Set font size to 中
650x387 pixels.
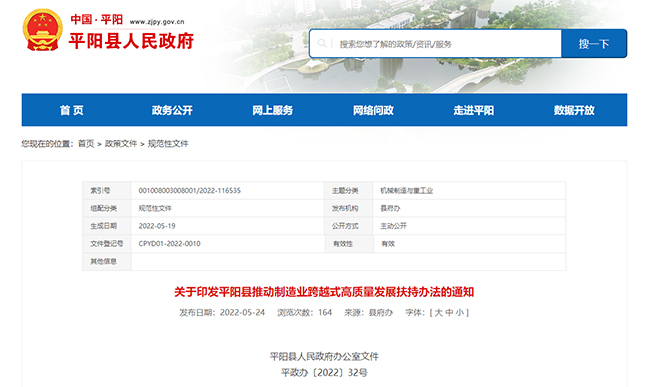449,312
